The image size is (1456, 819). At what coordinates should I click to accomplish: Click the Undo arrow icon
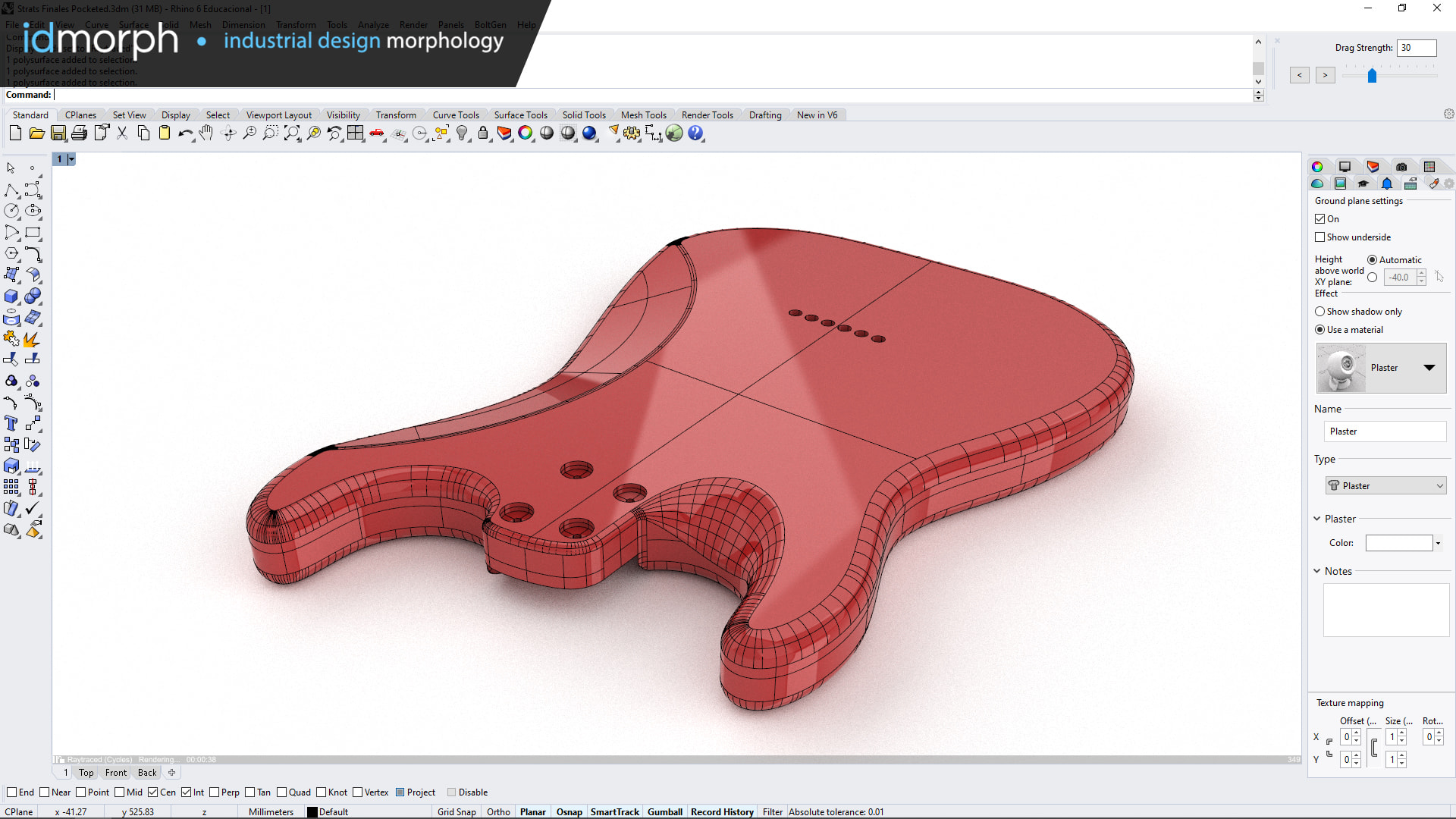click(185, 133)
